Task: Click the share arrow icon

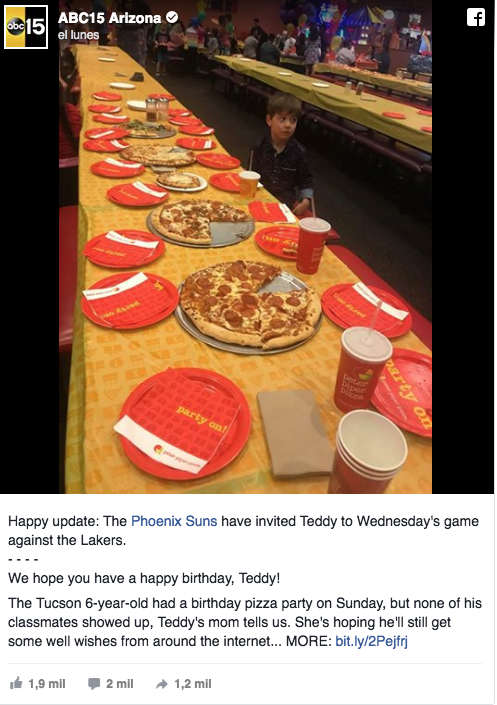Action: (x=161, y=684)
